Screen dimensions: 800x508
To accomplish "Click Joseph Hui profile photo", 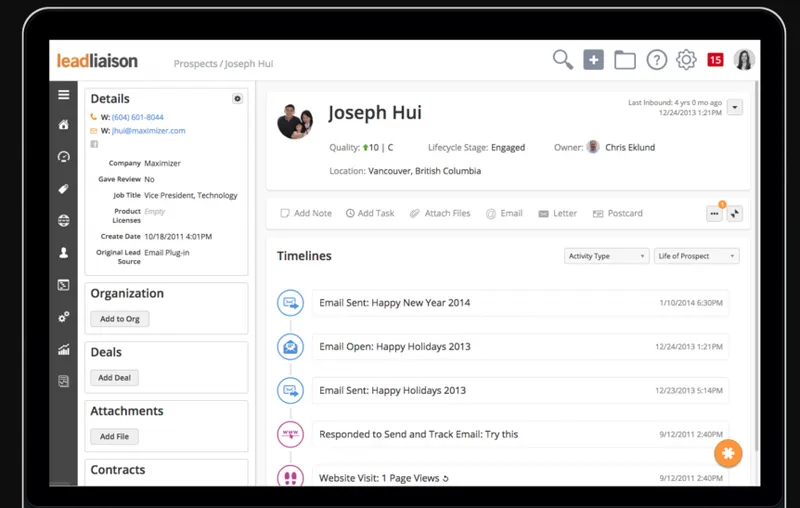I will point(295,121).
